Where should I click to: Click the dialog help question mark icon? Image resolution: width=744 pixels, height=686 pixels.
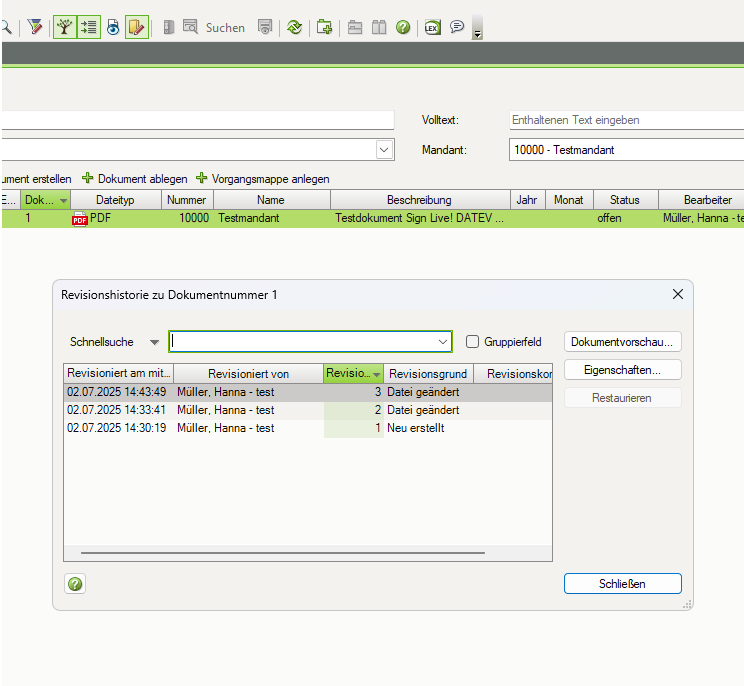point(75,584)
